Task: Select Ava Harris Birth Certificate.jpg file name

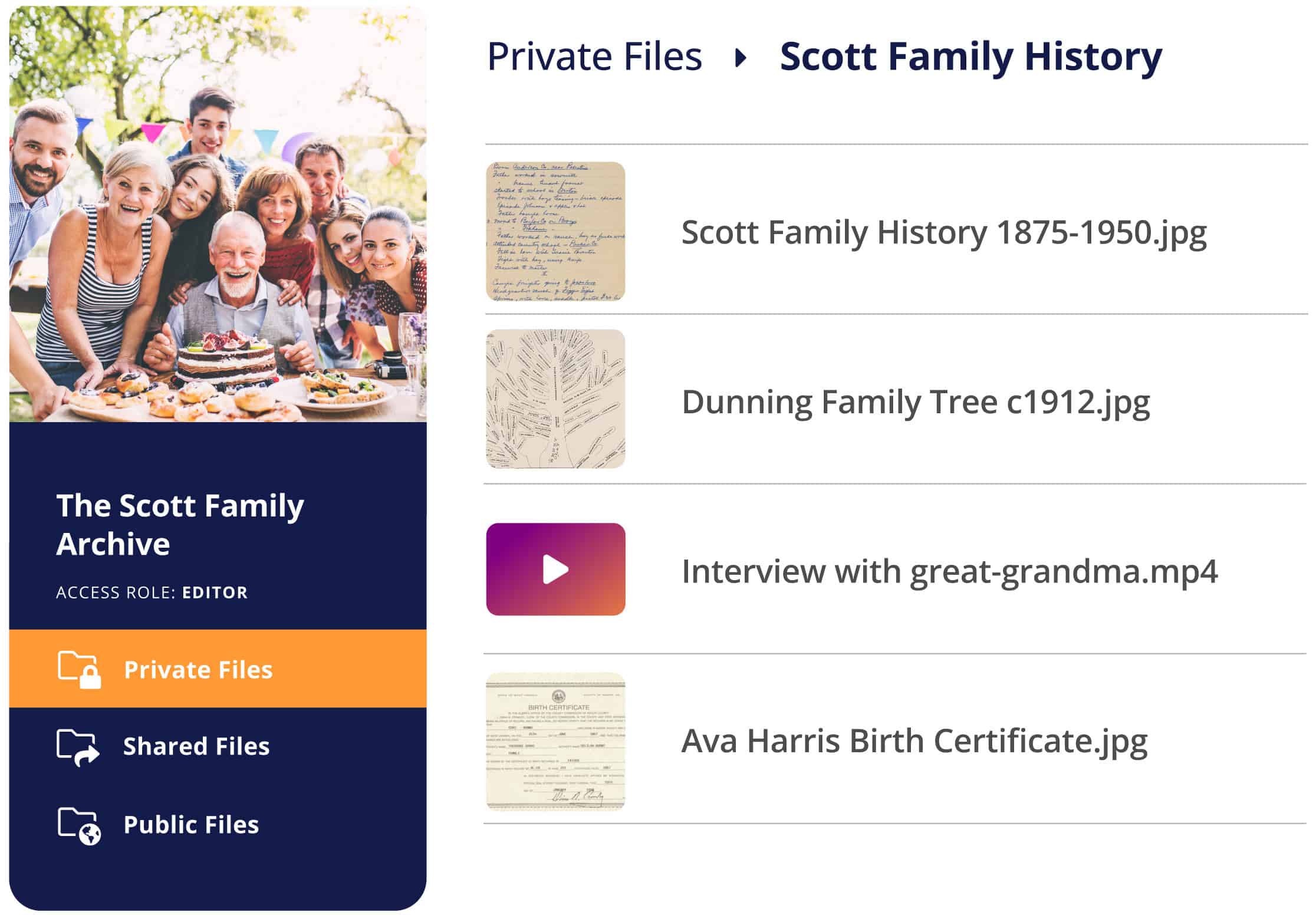Action: [x=914, y=741]
